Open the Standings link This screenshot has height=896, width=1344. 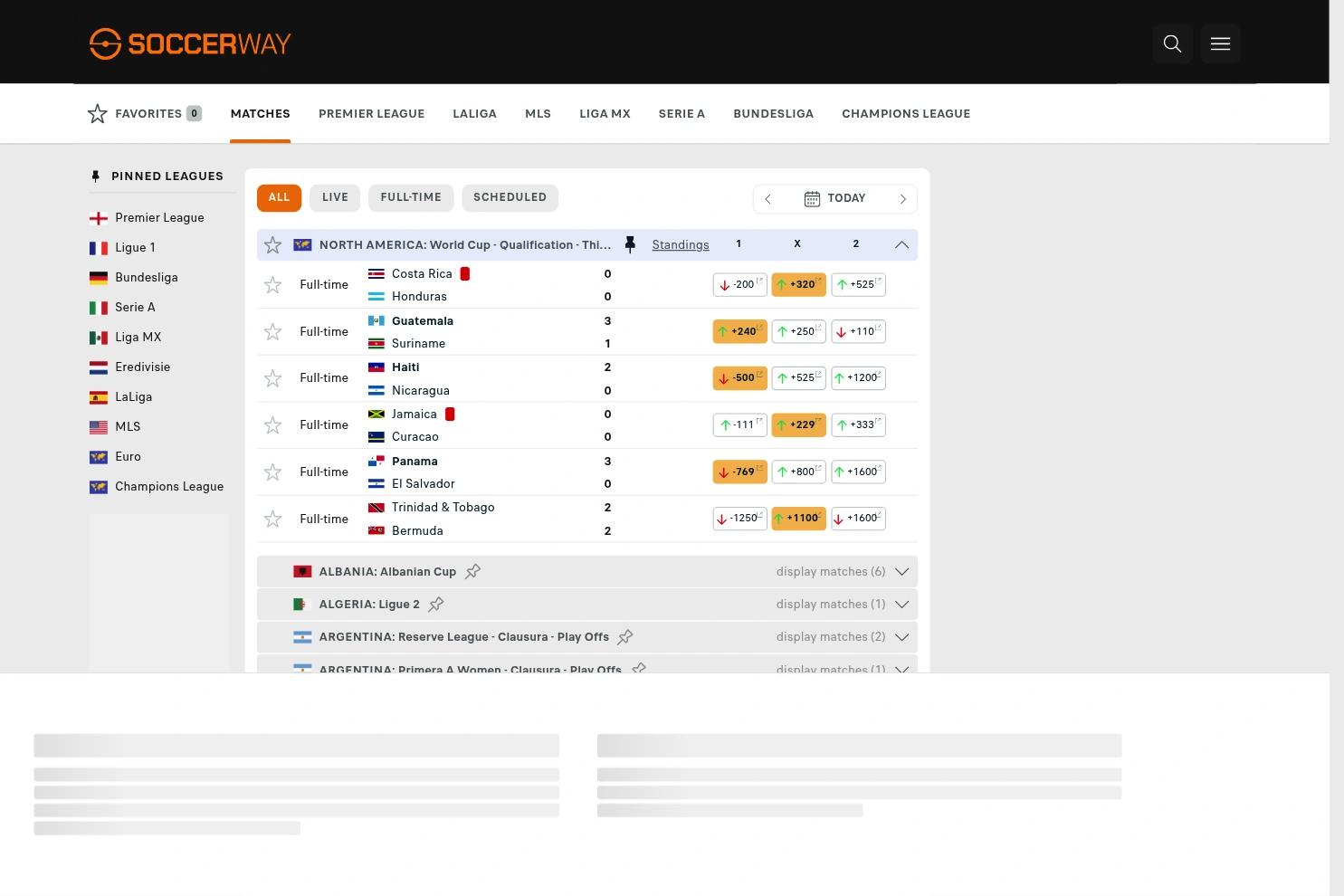(x=681, y=244)
